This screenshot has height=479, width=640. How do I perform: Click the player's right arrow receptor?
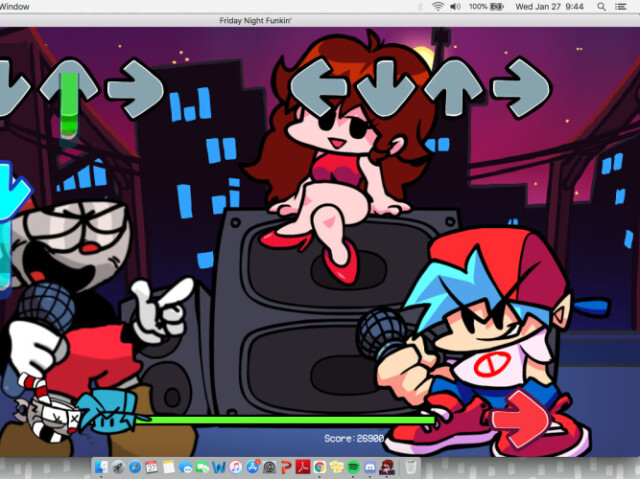(x=520, y=88)
